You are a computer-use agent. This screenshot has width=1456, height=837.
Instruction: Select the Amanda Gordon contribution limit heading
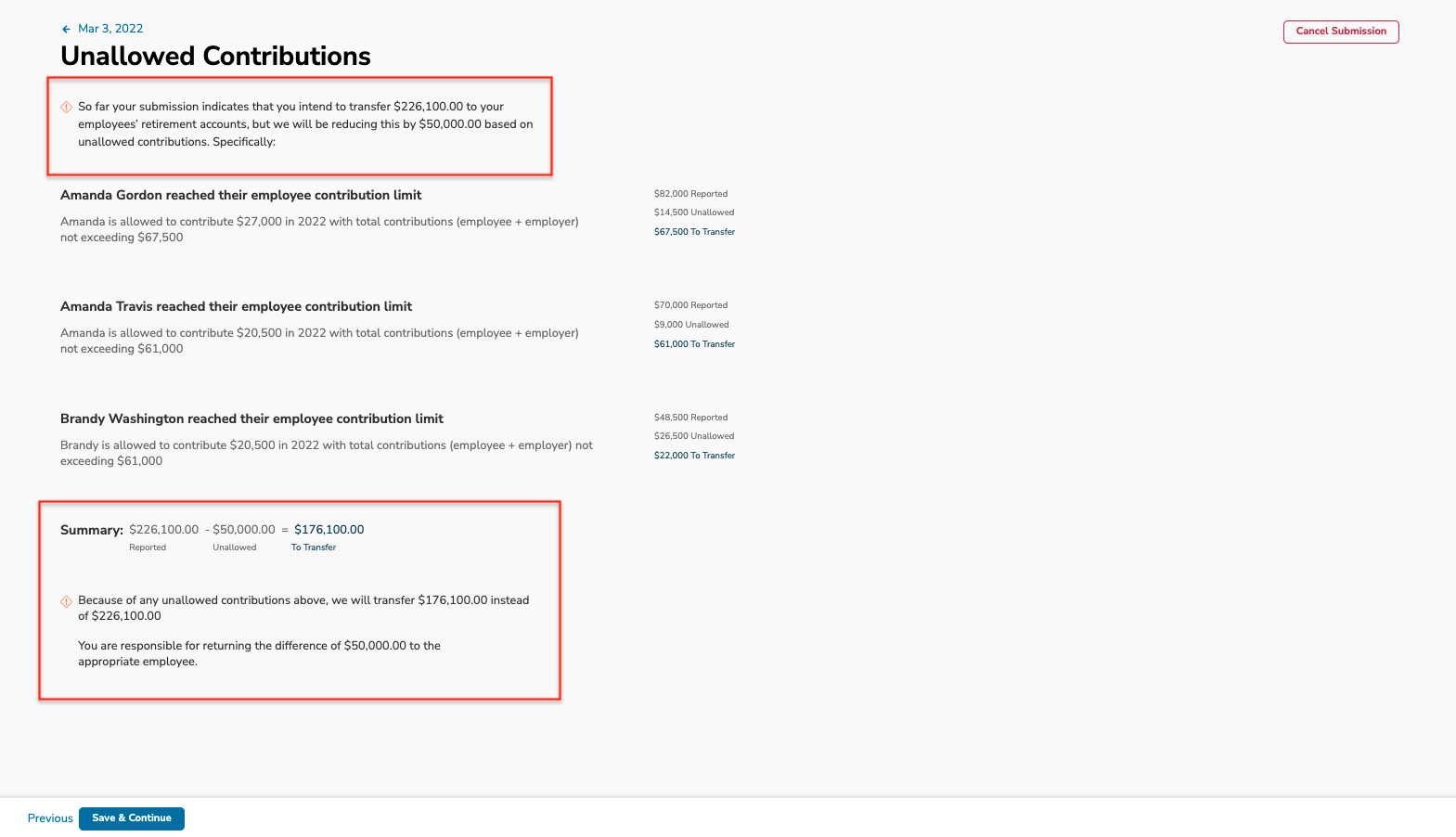241,195
